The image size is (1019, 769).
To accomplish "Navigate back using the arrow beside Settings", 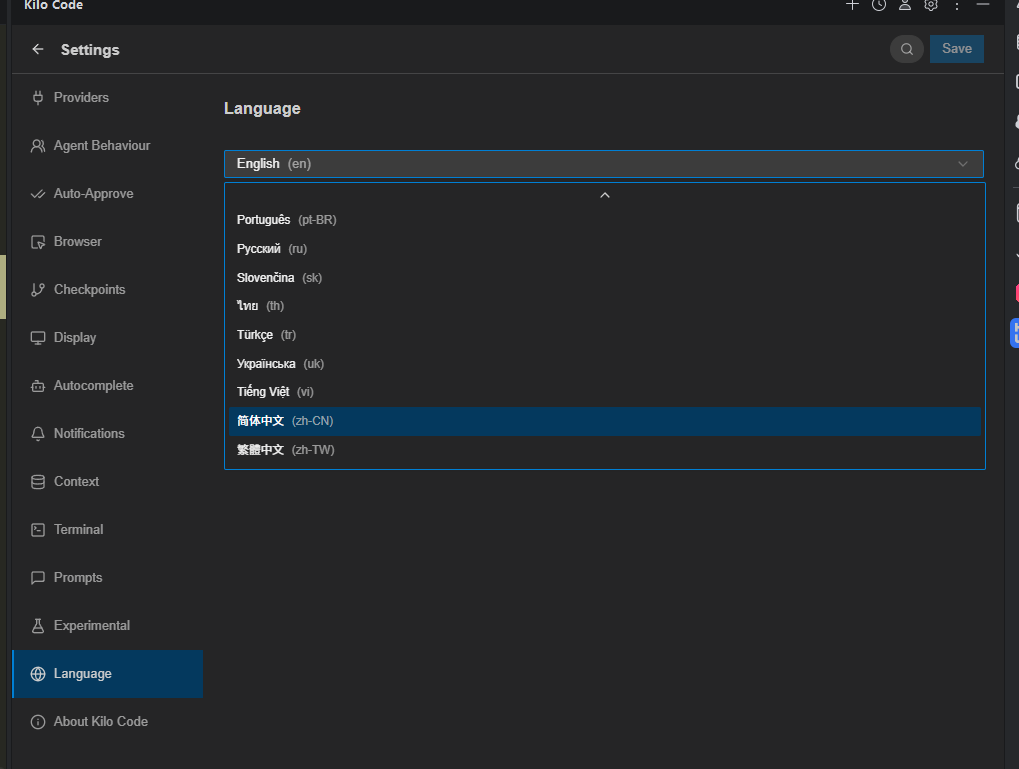I will point(37,48).
